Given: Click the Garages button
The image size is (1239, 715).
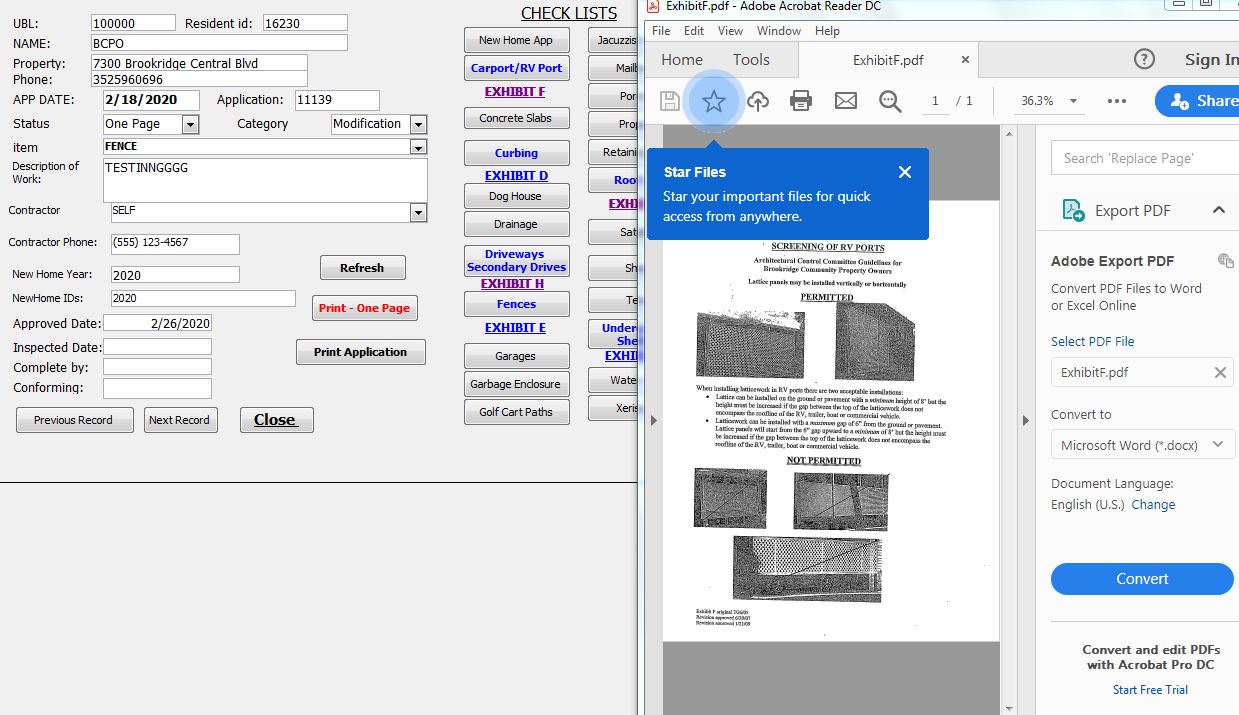Looking at the screenshot, I should pyautogui.click(x=516, y=356).
